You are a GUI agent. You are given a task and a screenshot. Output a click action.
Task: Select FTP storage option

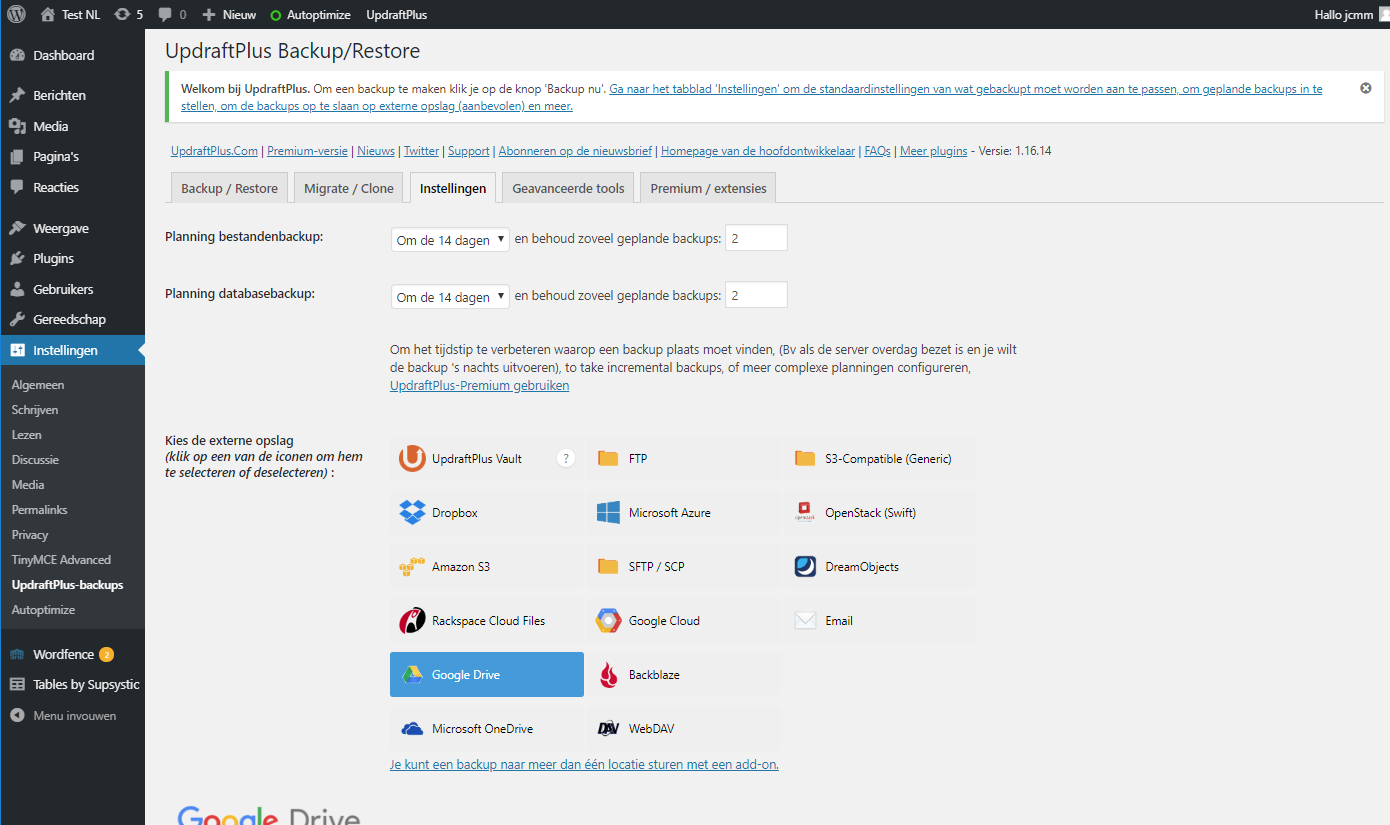click(x=682, y=459)
